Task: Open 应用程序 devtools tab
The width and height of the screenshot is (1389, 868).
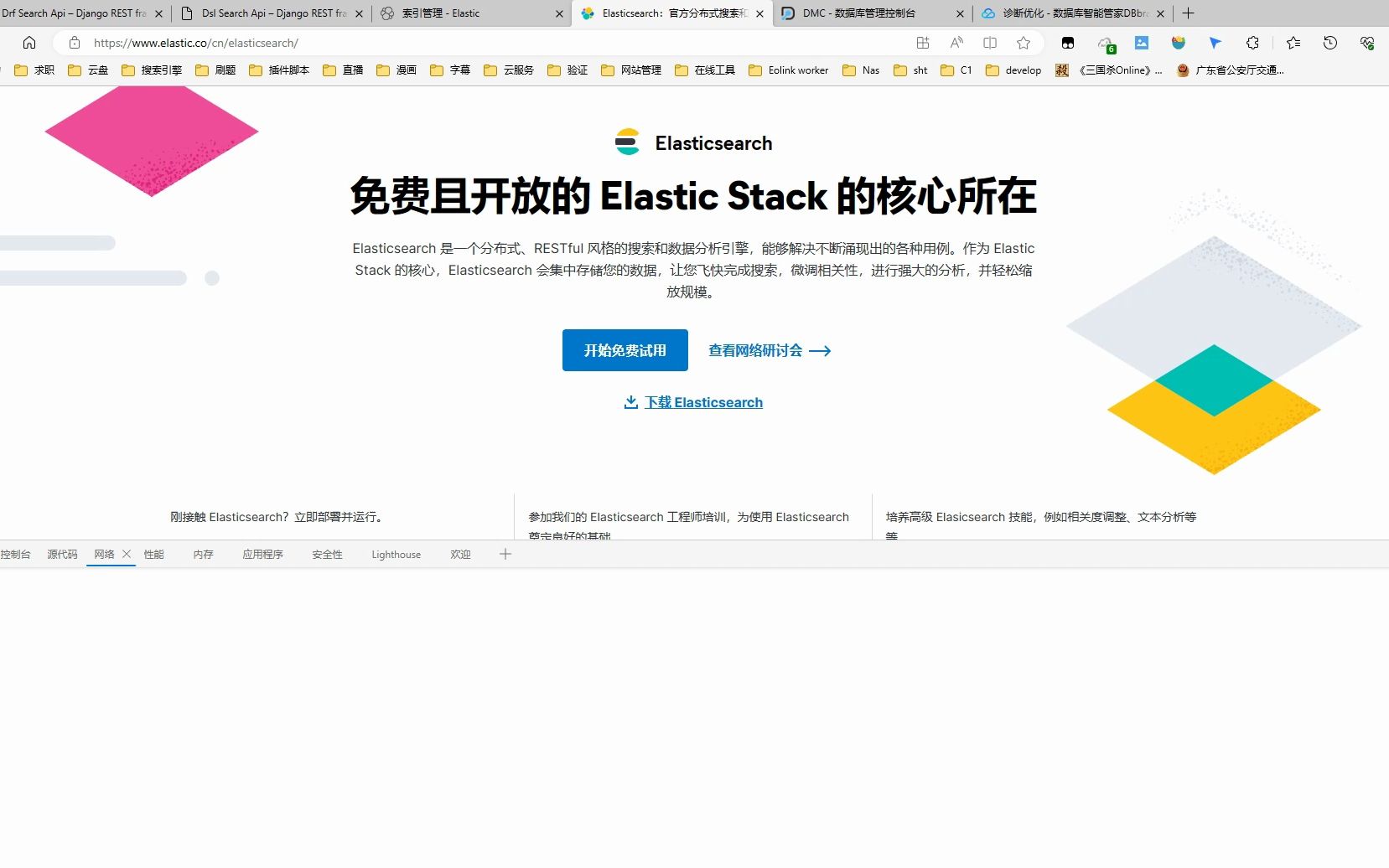Action: click(x=262, y=555)
